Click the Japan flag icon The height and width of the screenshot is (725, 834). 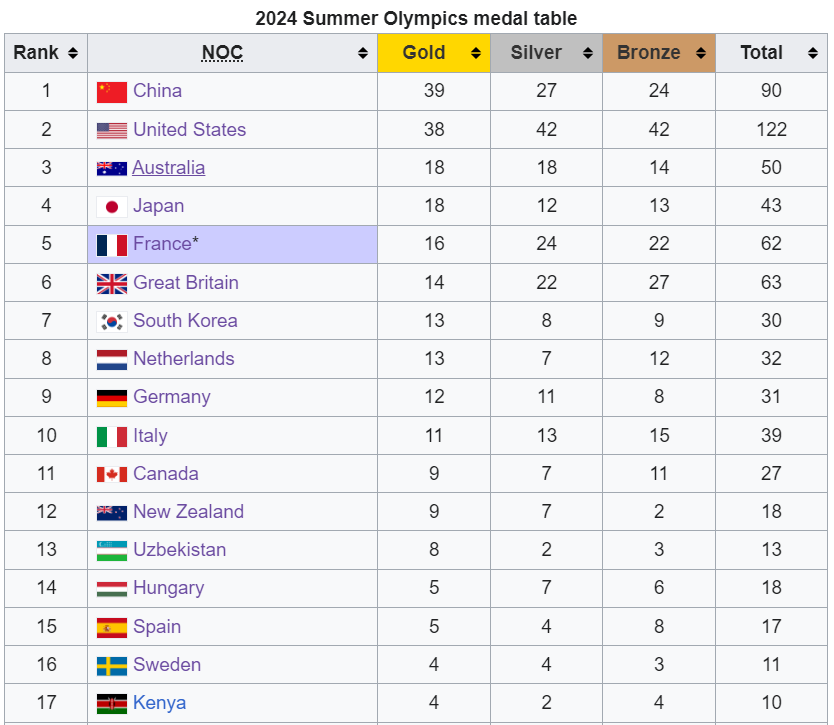coord(112,206)
